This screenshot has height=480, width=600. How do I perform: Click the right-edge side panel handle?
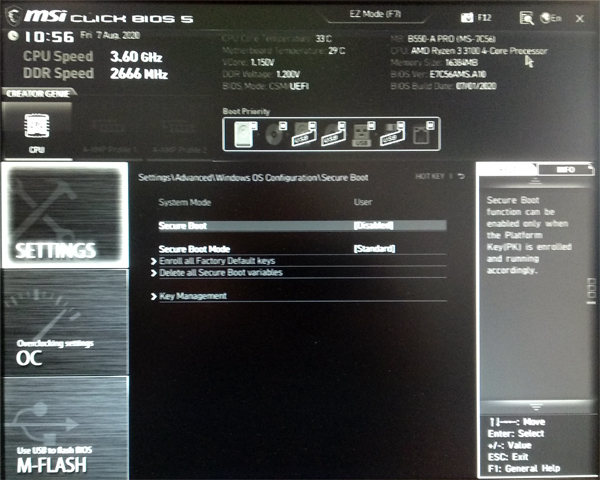(592, 291)
